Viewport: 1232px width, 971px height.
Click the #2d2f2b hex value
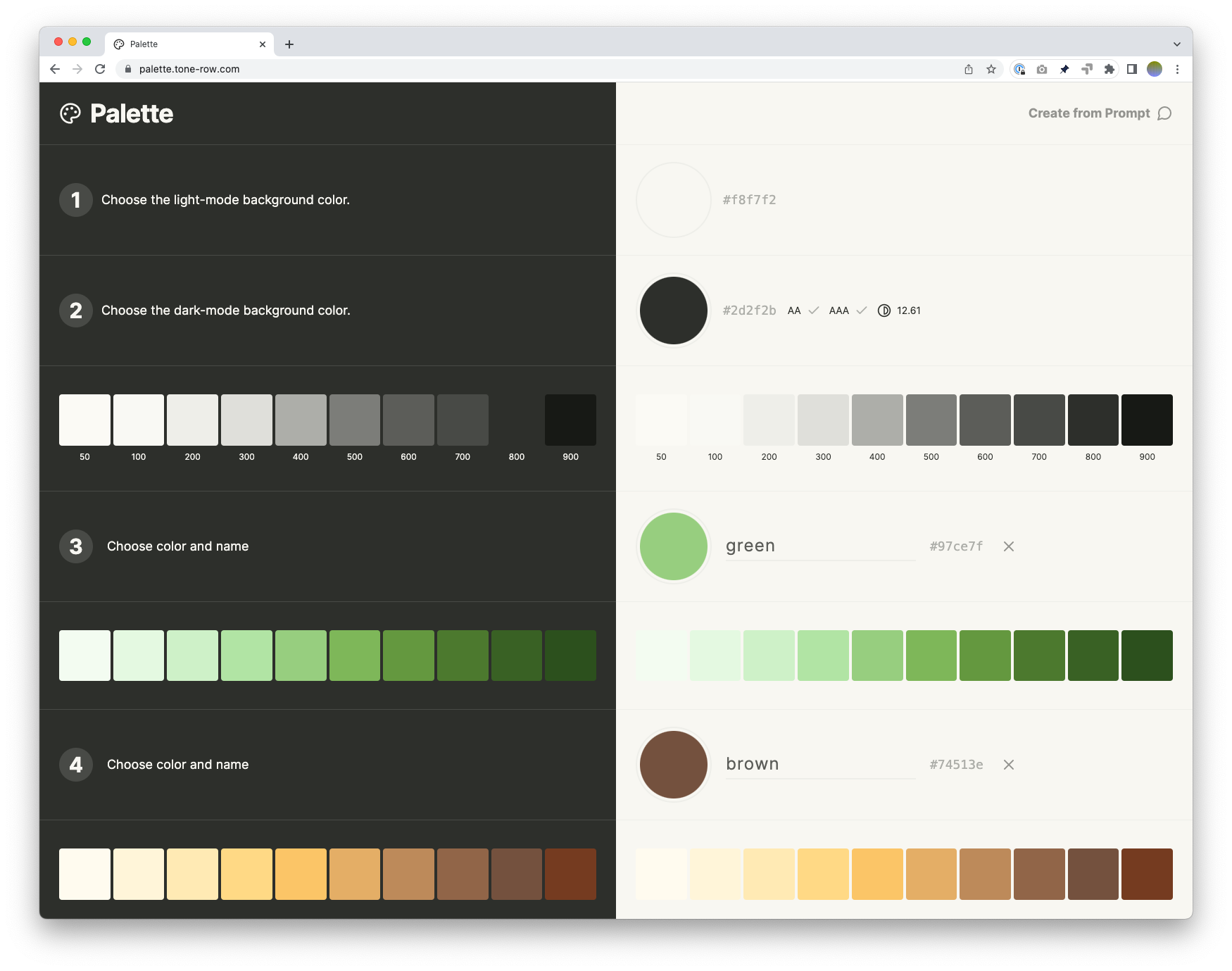pyautogui.click(x=749, y=311)
